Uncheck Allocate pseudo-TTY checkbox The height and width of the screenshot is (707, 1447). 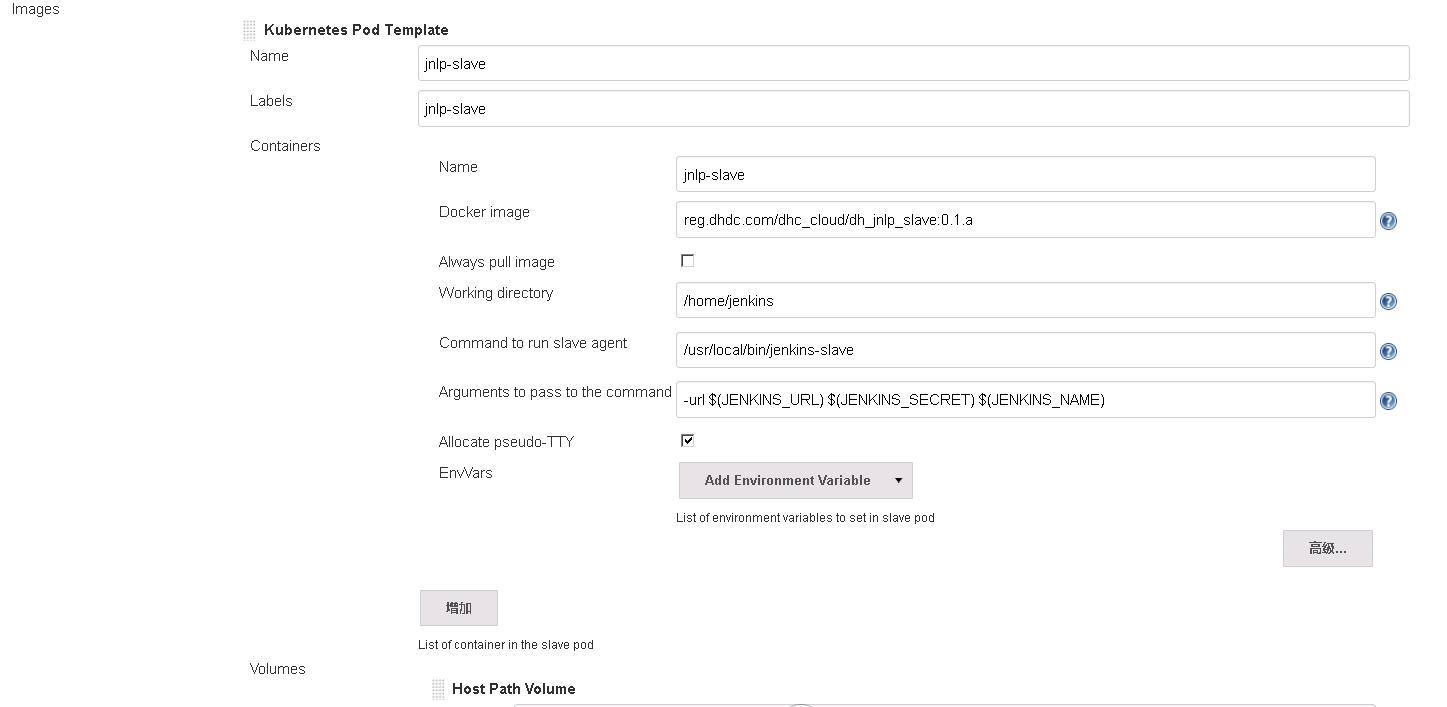click(x=687, y=441)
